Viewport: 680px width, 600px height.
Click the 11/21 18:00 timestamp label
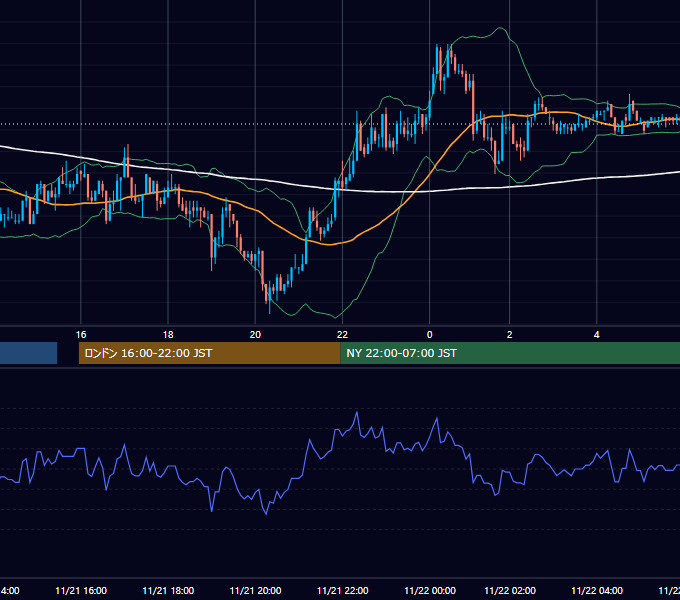[168, 590]
